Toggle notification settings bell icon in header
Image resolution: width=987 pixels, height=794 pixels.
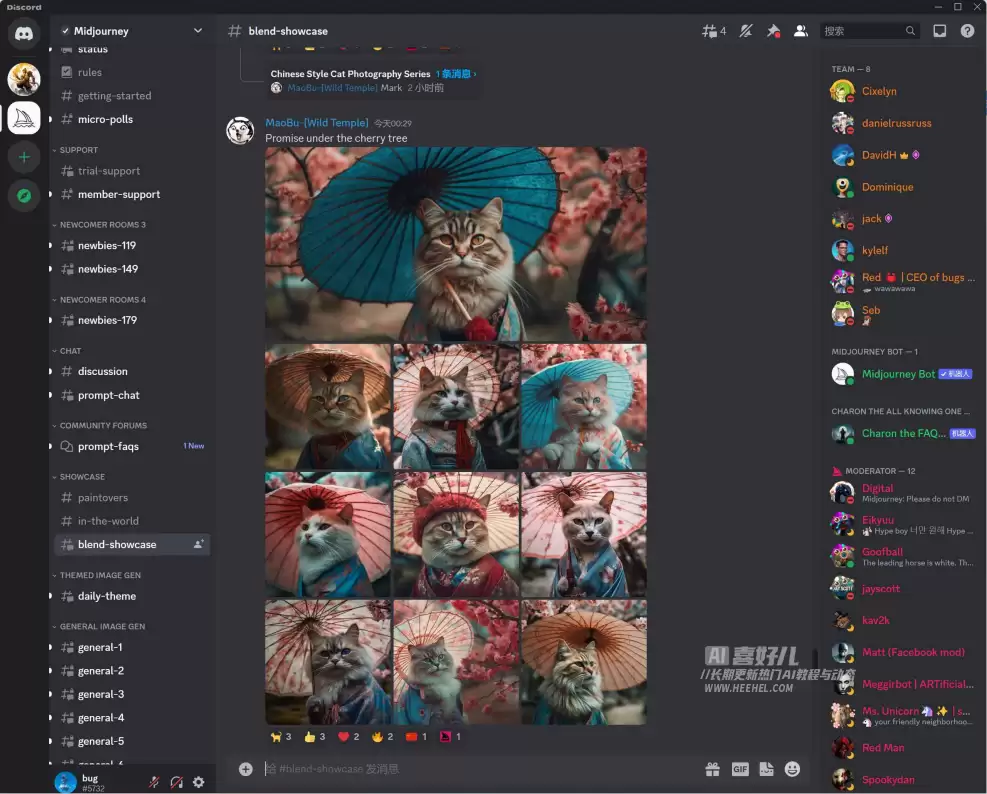[746, 31]
